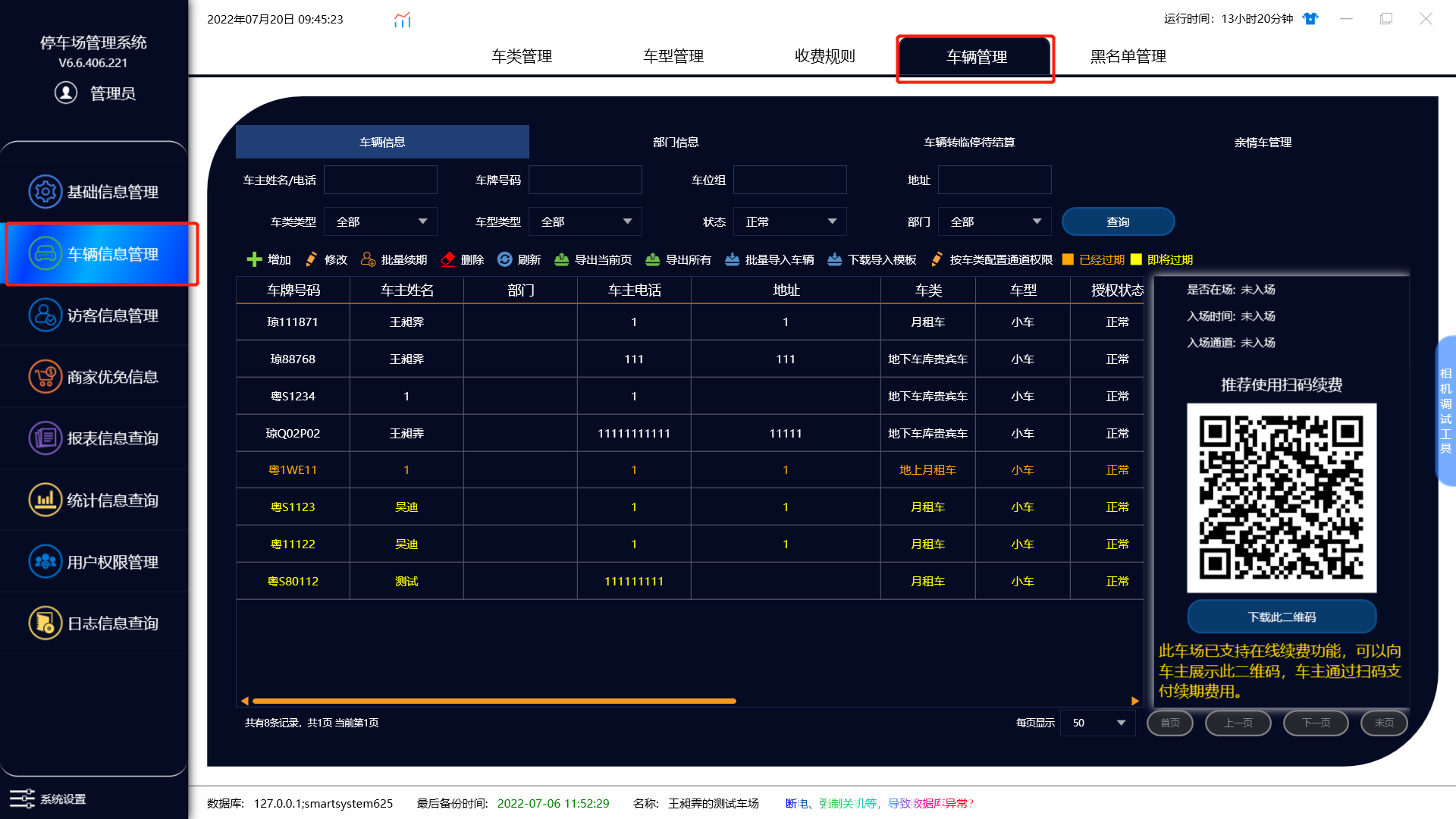This screenshot has width=1456, height=819.
Task: Expand the 车型类型 dropdown
Action: [585, 221]
